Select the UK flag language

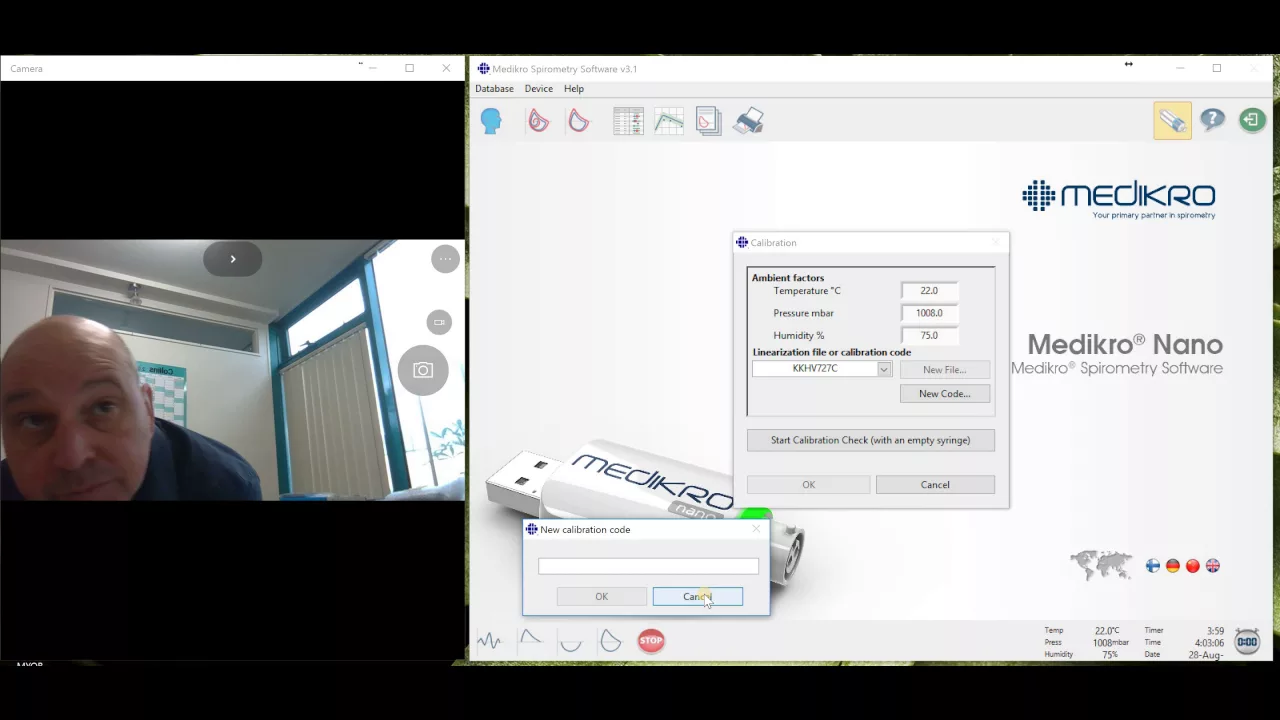pos(1213,566)
